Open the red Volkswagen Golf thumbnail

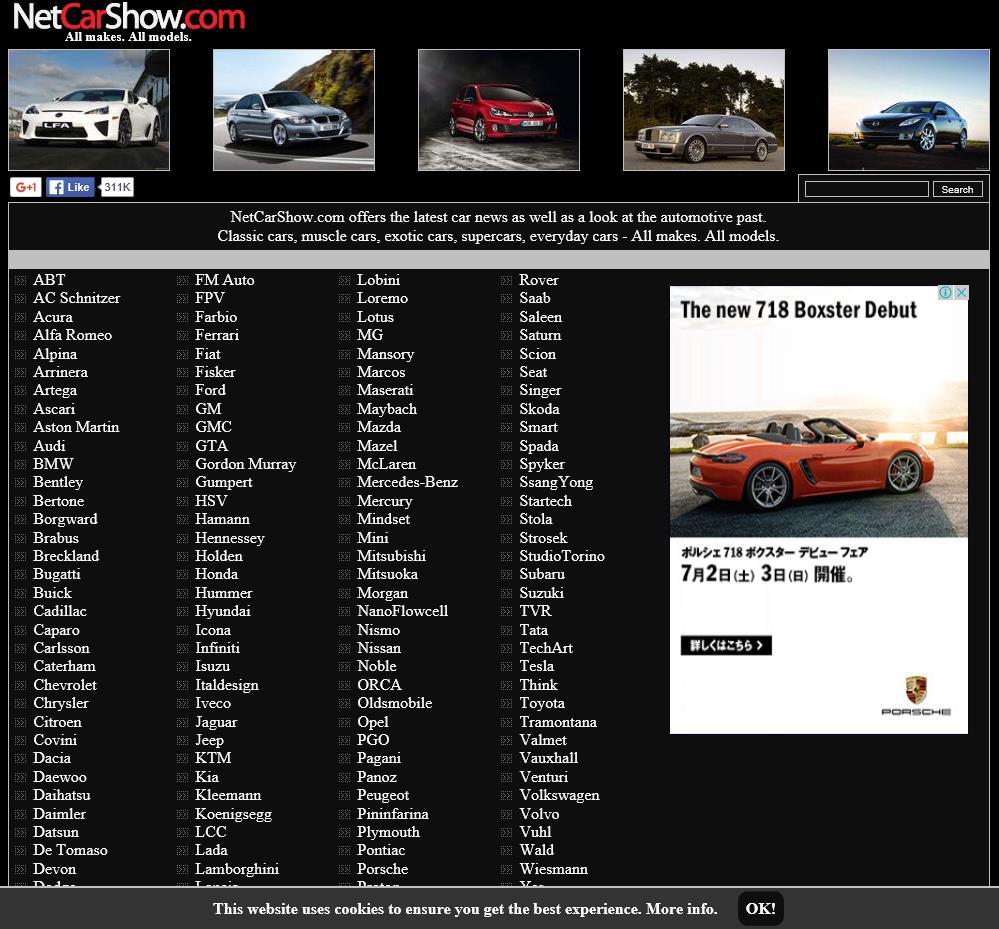(x=499, y=110)
